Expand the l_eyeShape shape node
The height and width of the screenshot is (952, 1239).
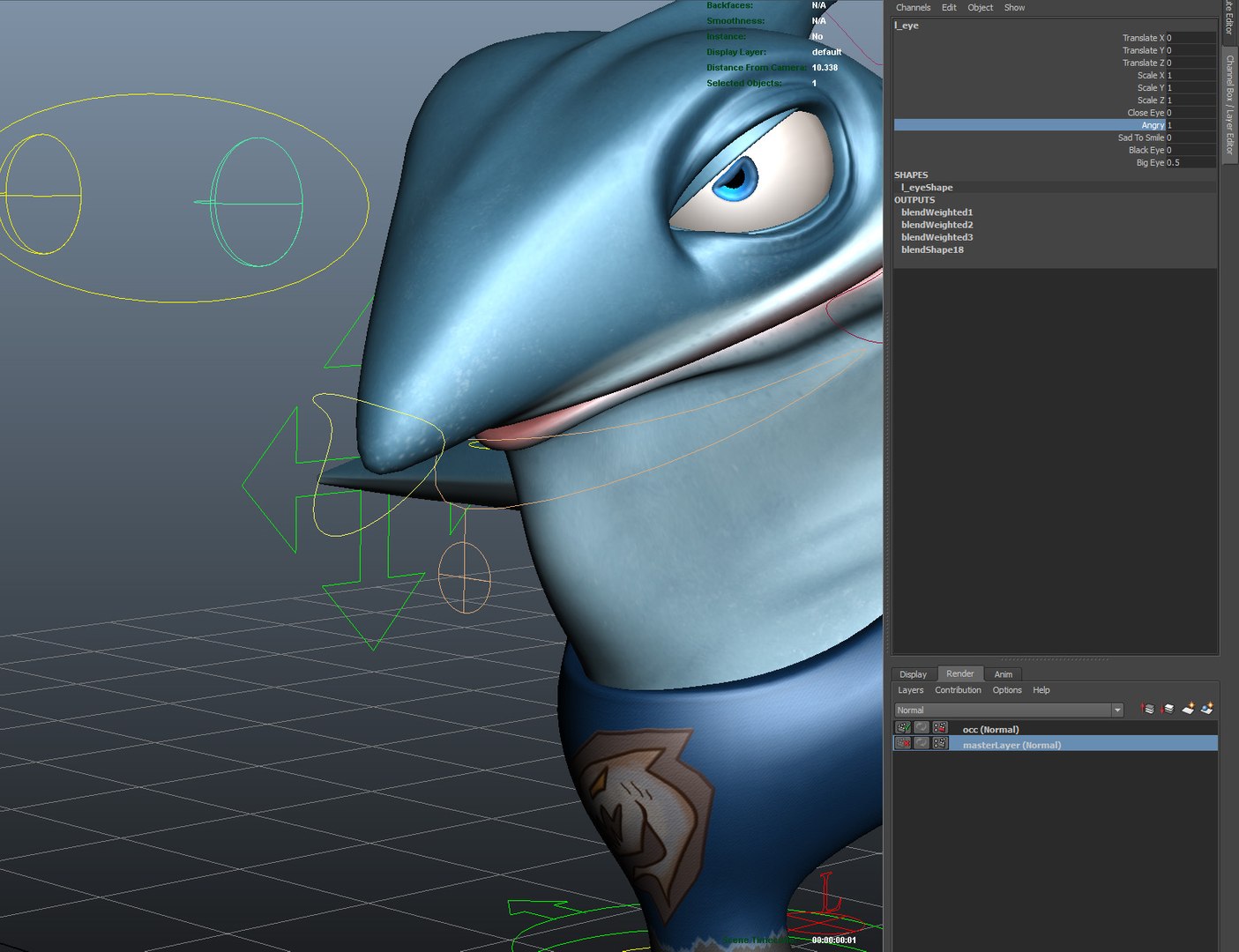point(927,188)
